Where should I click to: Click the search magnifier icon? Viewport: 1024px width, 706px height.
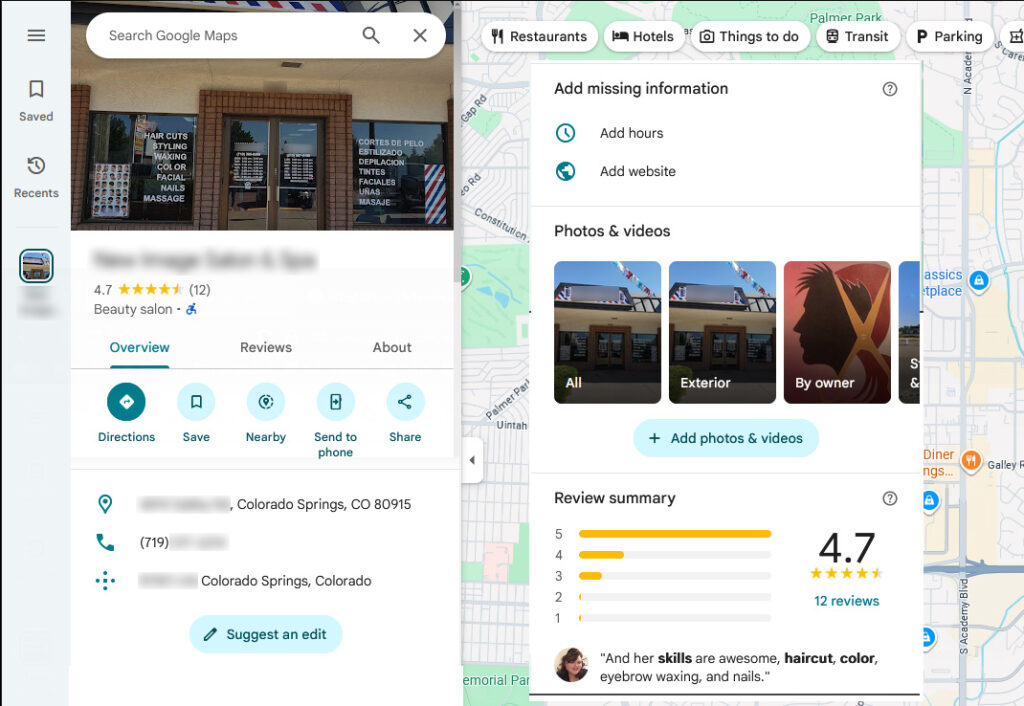(x=371, y=36)
